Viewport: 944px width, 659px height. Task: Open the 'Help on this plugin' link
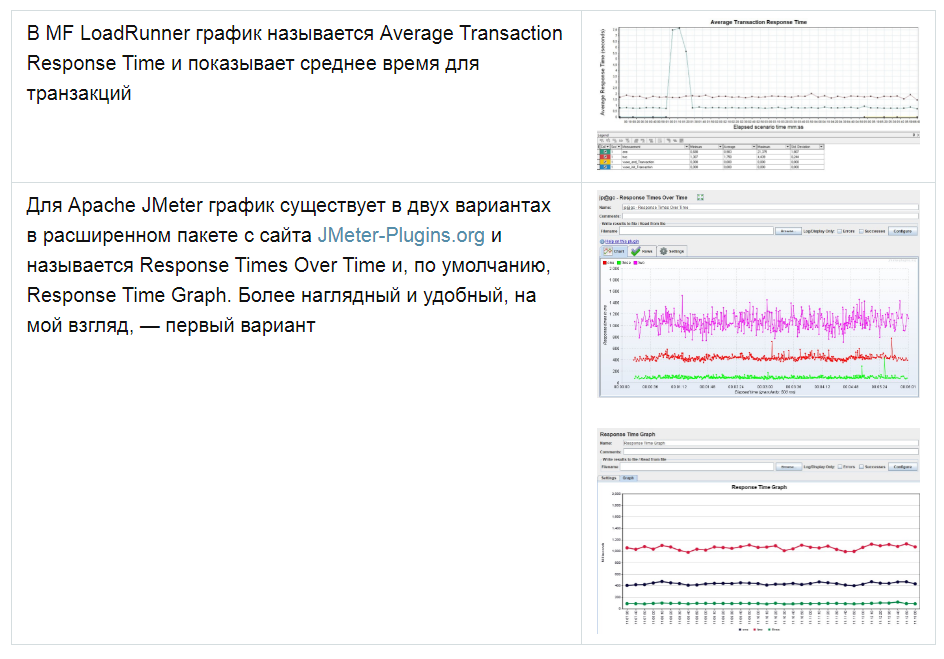622,241
